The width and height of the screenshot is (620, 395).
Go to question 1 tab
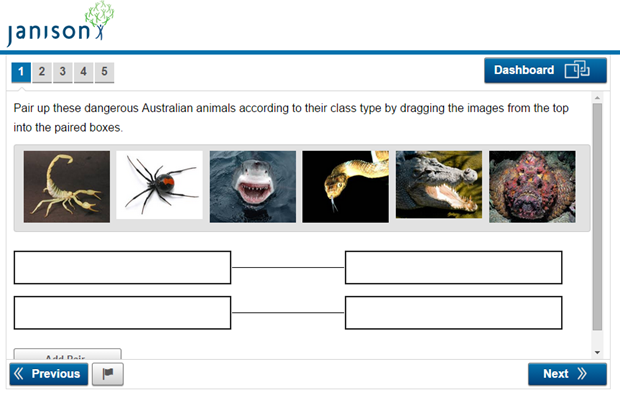click(21, 72)
